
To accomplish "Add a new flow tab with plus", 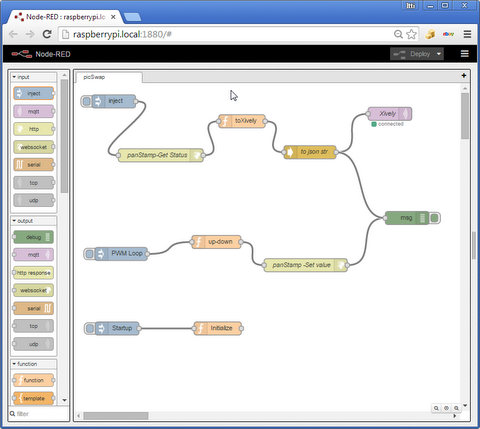I will tap(464, 76).
